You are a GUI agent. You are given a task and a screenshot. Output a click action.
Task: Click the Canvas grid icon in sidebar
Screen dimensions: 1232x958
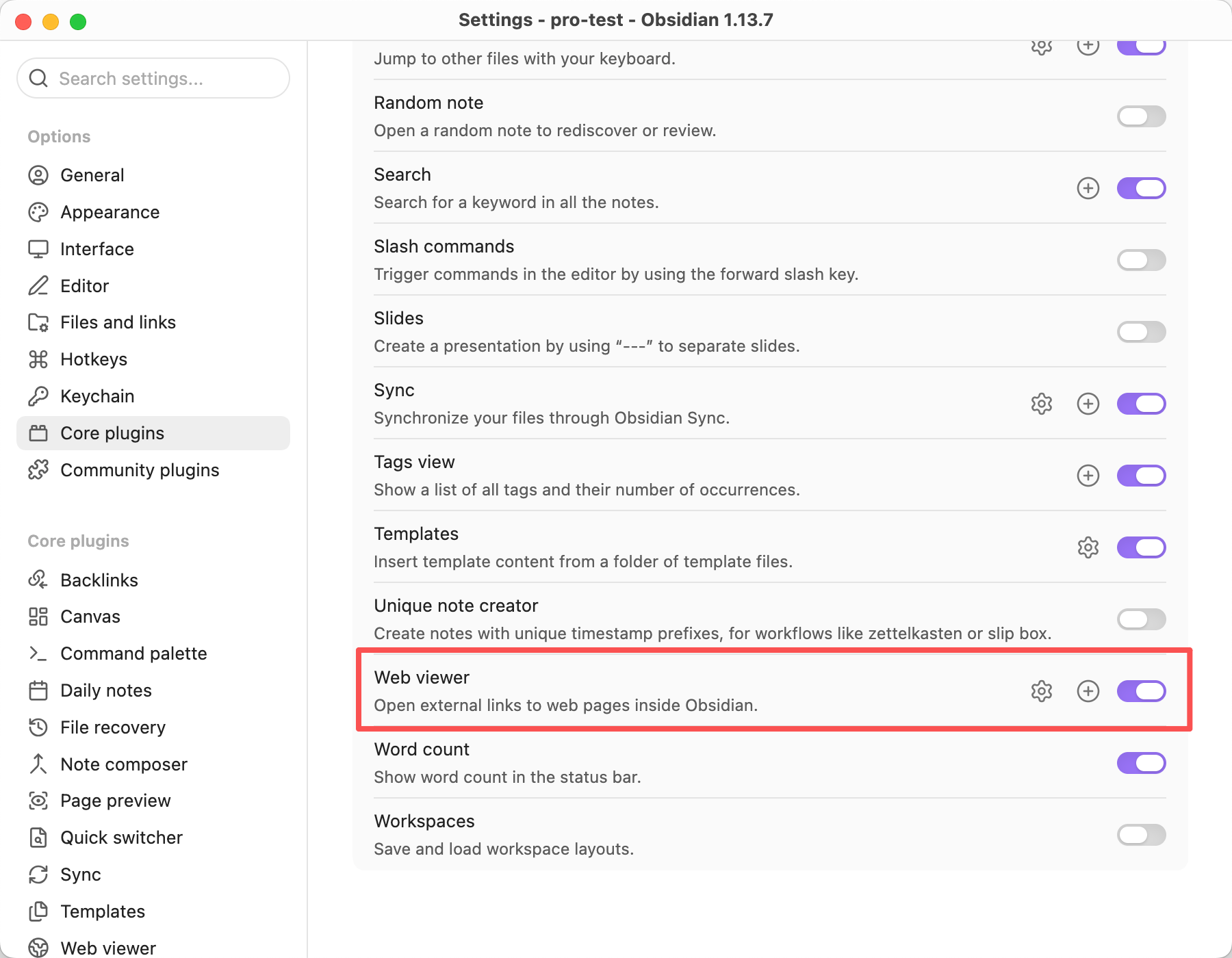click(x=38, y=617)
